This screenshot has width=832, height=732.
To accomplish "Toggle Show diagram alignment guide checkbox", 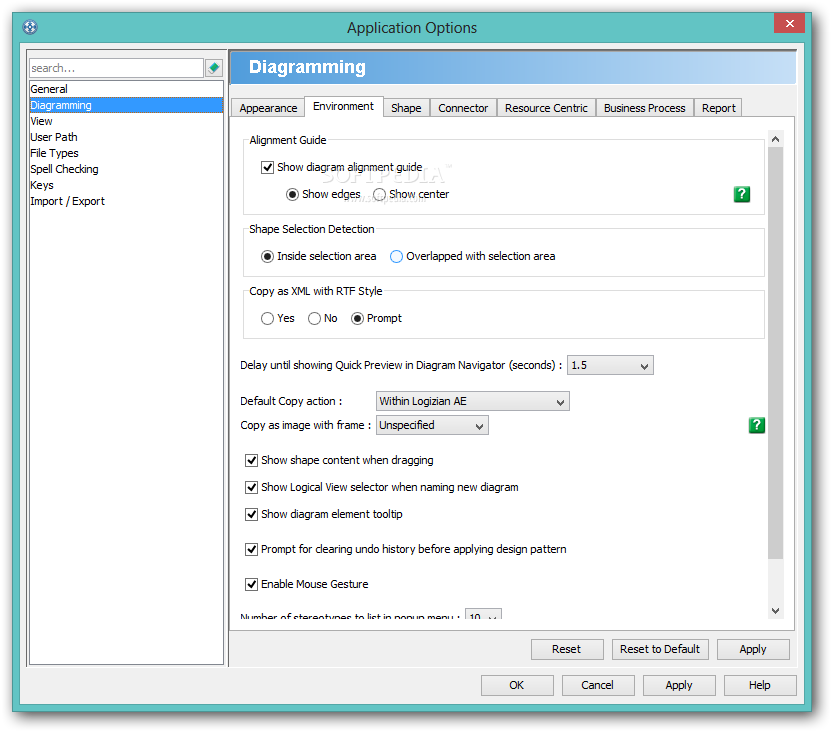I will coord(267,168).
